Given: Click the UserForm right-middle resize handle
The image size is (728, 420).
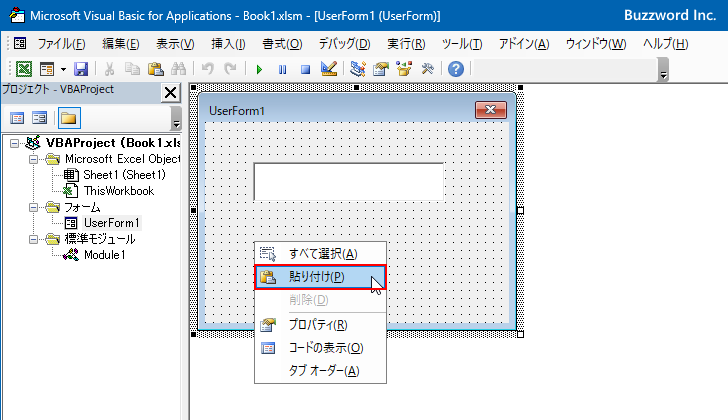Looking at the screenshot, I should tap(520, 211).
